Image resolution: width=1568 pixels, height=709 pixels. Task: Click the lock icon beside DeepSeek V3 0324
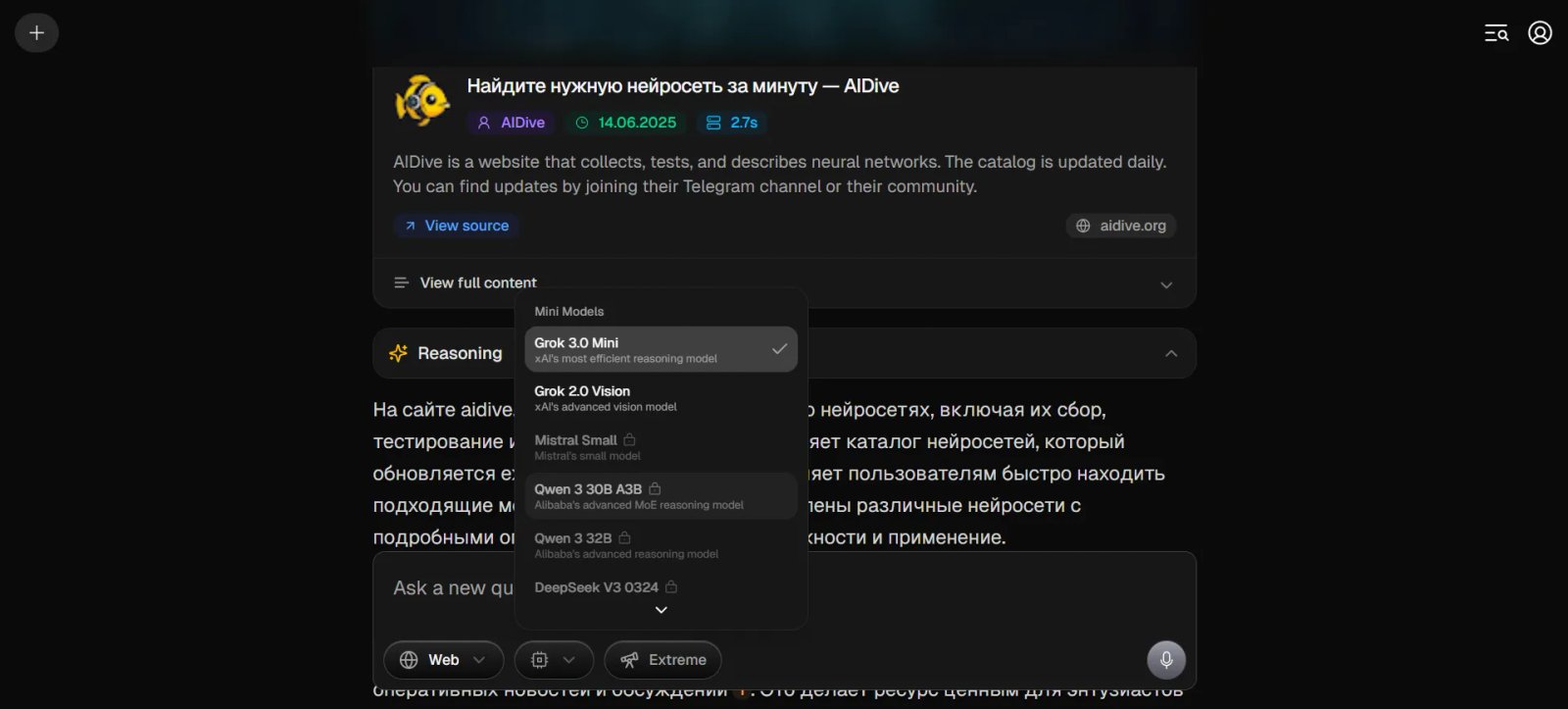671,586
